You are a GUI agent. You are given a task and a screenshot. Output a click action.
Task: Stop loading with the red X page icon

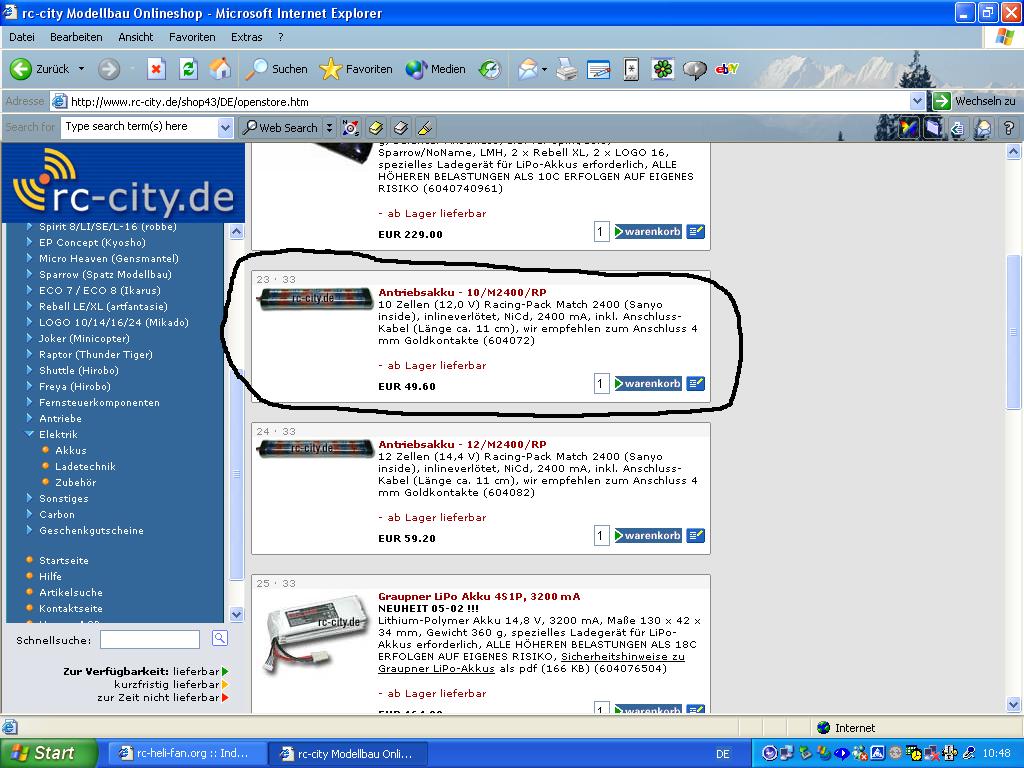[x=156, y=69]
